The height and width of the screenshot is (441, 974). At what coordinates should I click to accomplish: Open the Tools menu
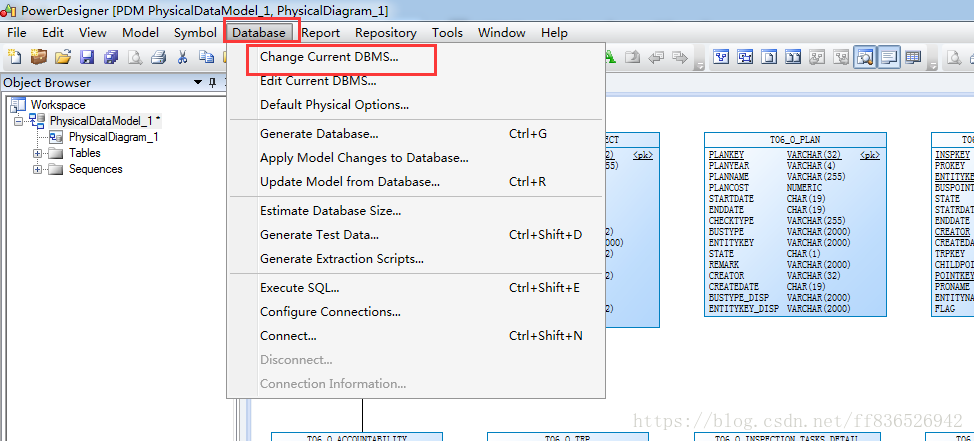447,33
